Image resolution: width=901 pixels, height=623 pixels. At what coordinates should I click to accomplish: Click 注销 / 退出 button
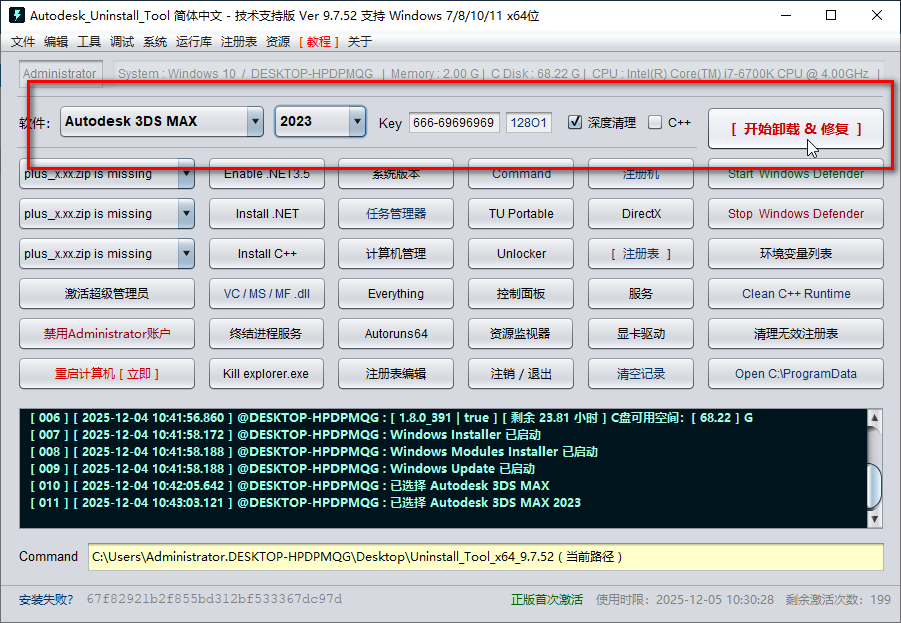521,374
